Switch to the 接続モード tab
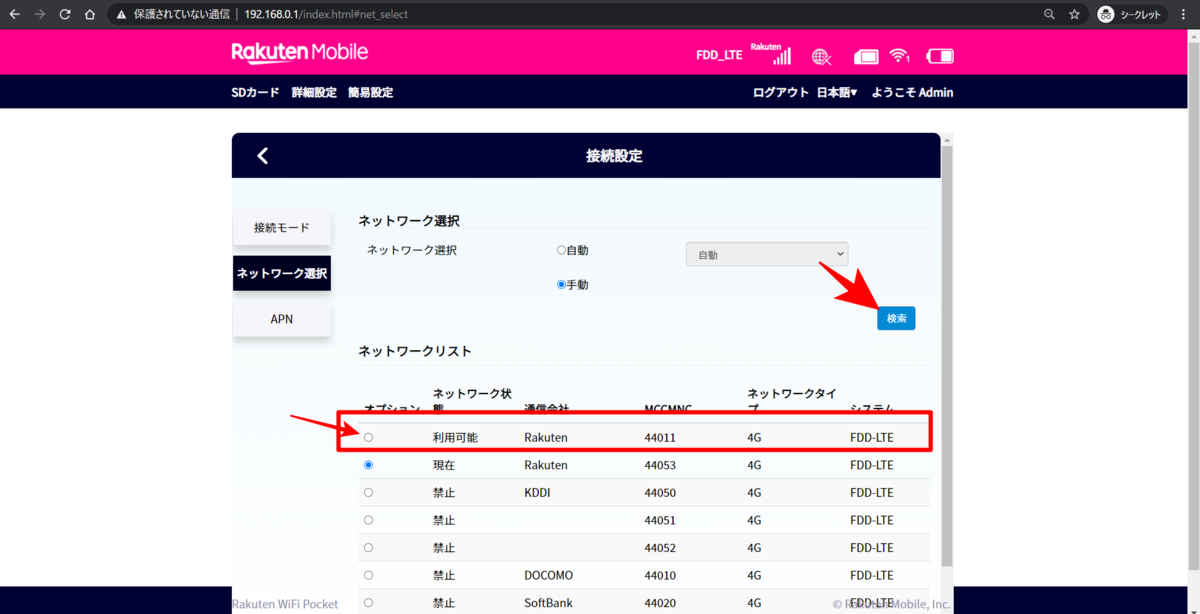This screenshot has width=1200, height=614. pos(282,228)
